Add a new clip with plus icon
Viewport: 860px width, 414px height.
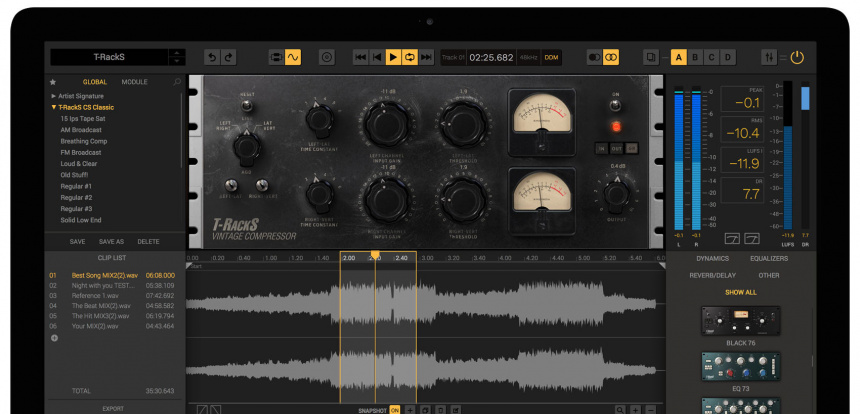[x=54, y=338]
